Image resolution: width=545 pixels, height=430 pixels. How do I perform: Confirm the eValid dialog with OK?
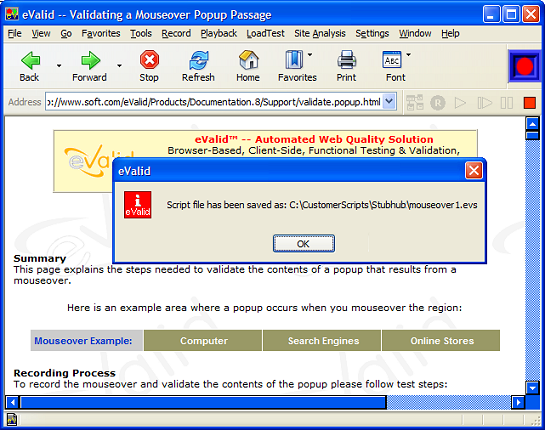pos(304,243)
